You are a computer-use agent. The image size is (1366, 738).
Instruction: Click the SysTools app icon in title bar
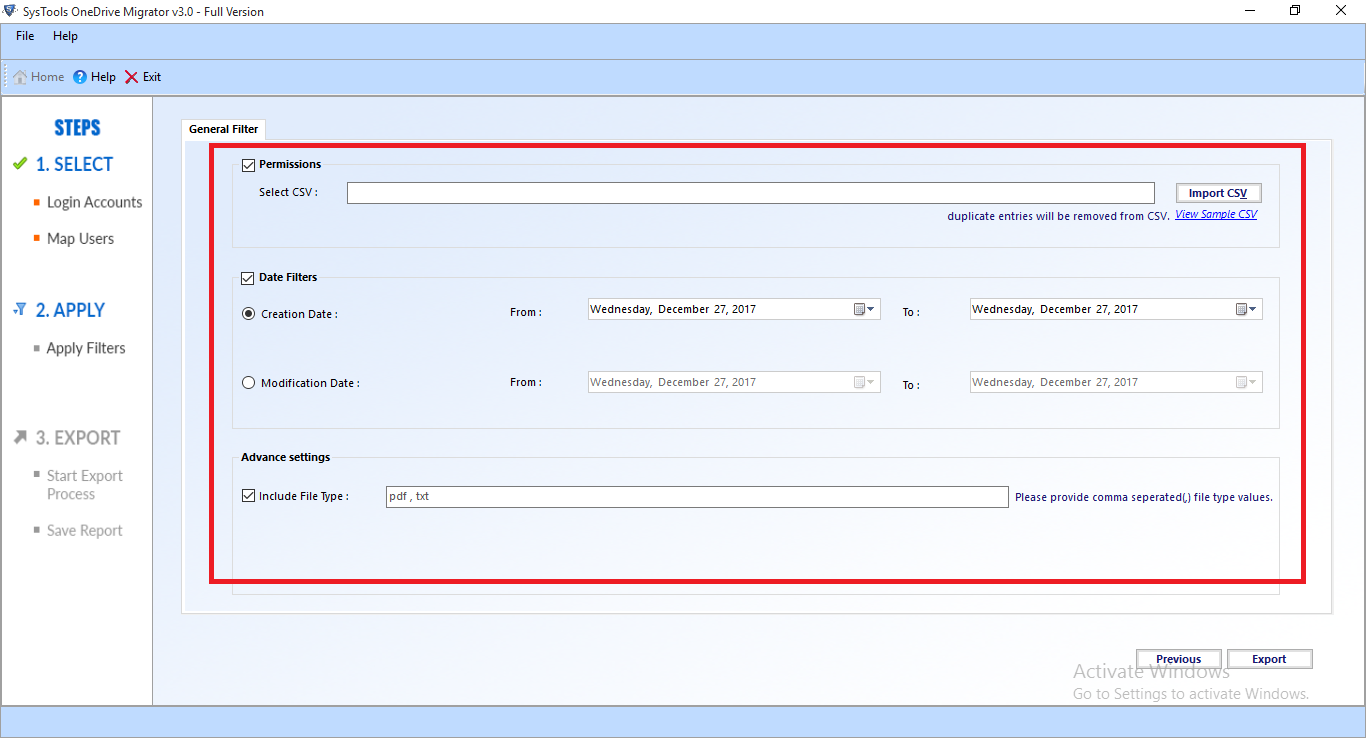point(10,11)
